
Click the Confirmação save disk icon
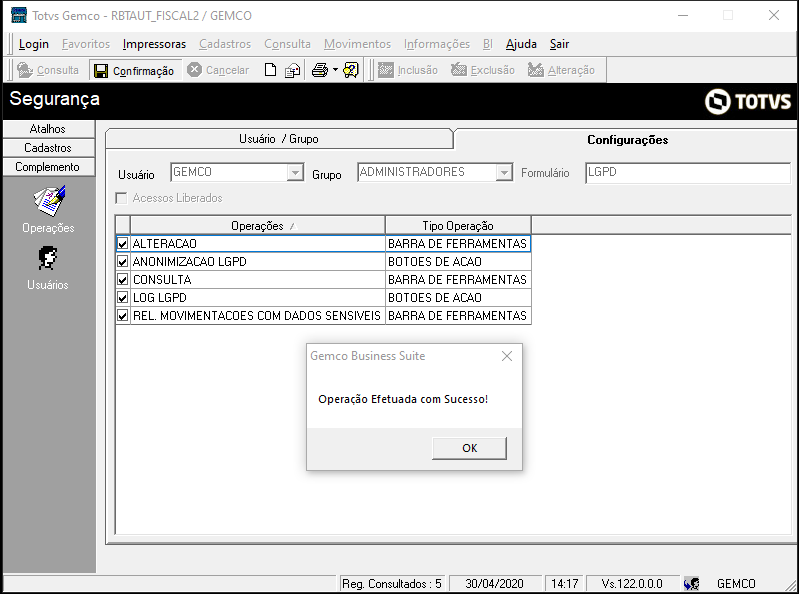(x=101, y=71)
